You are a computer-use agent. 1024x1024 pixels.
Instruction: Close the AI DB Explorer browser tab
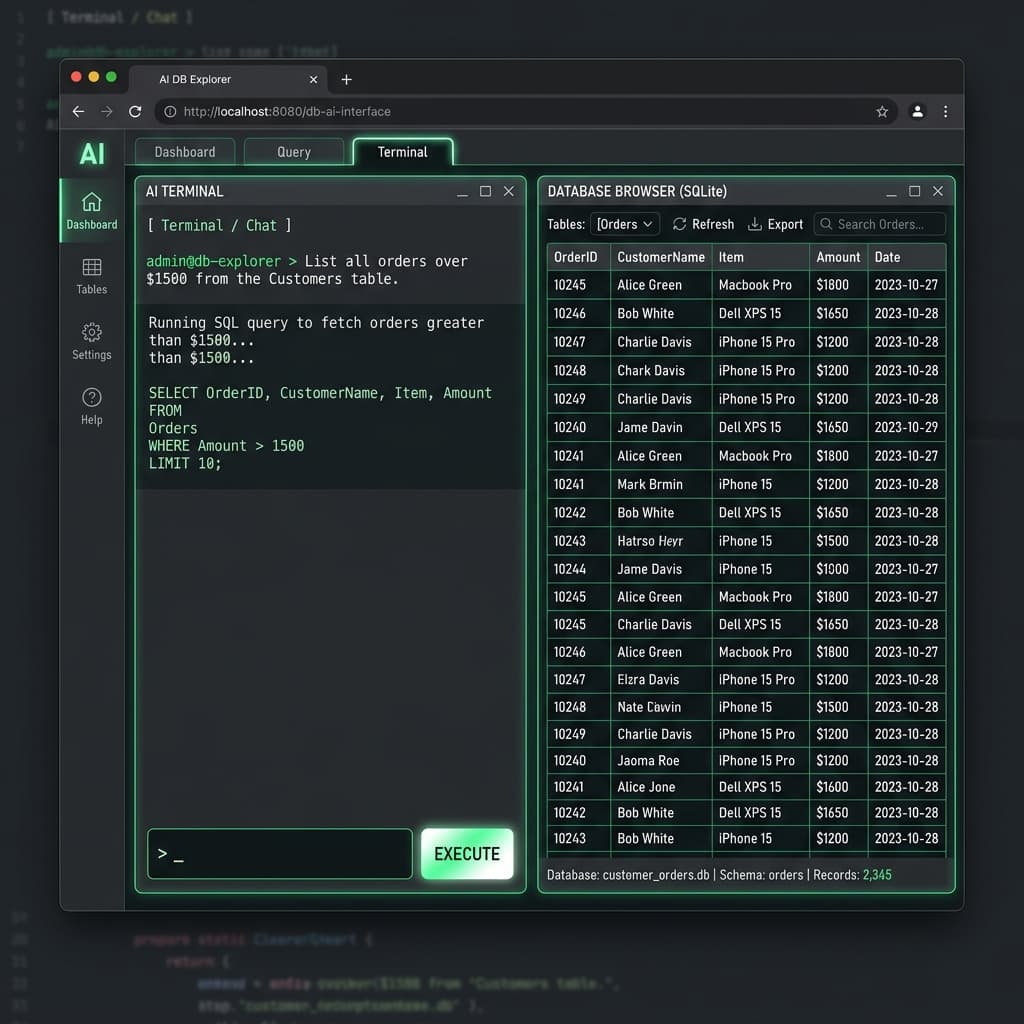tap(313, 79)
